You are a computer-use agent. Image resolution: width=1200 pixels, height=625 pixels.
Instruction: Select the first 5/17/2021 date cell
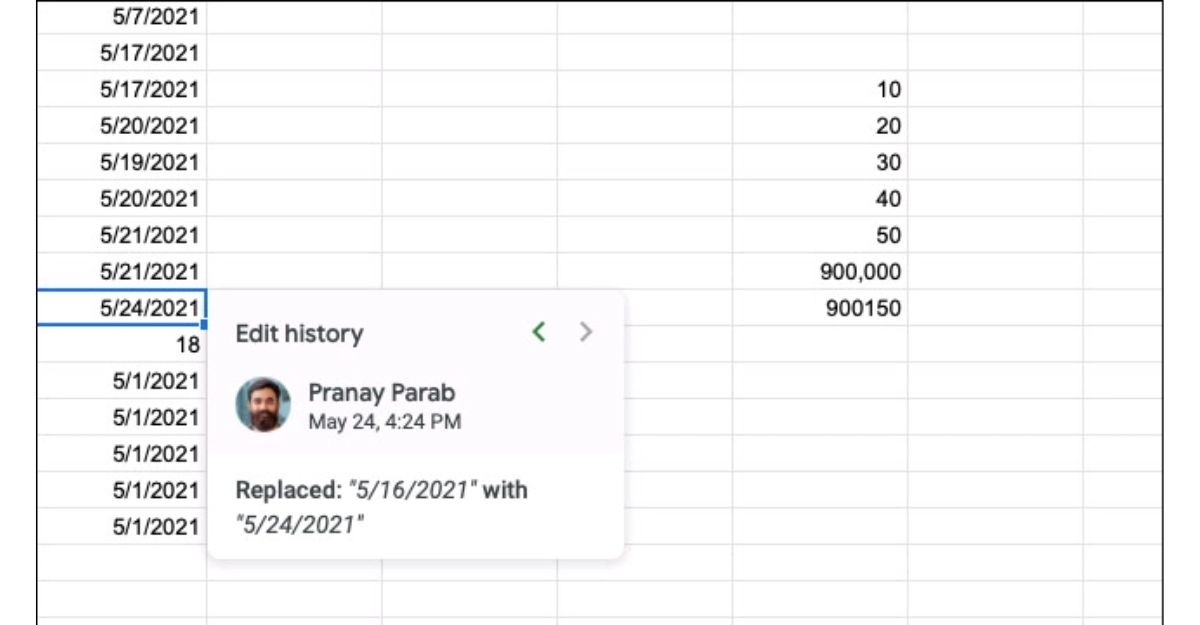pos(122,53)
